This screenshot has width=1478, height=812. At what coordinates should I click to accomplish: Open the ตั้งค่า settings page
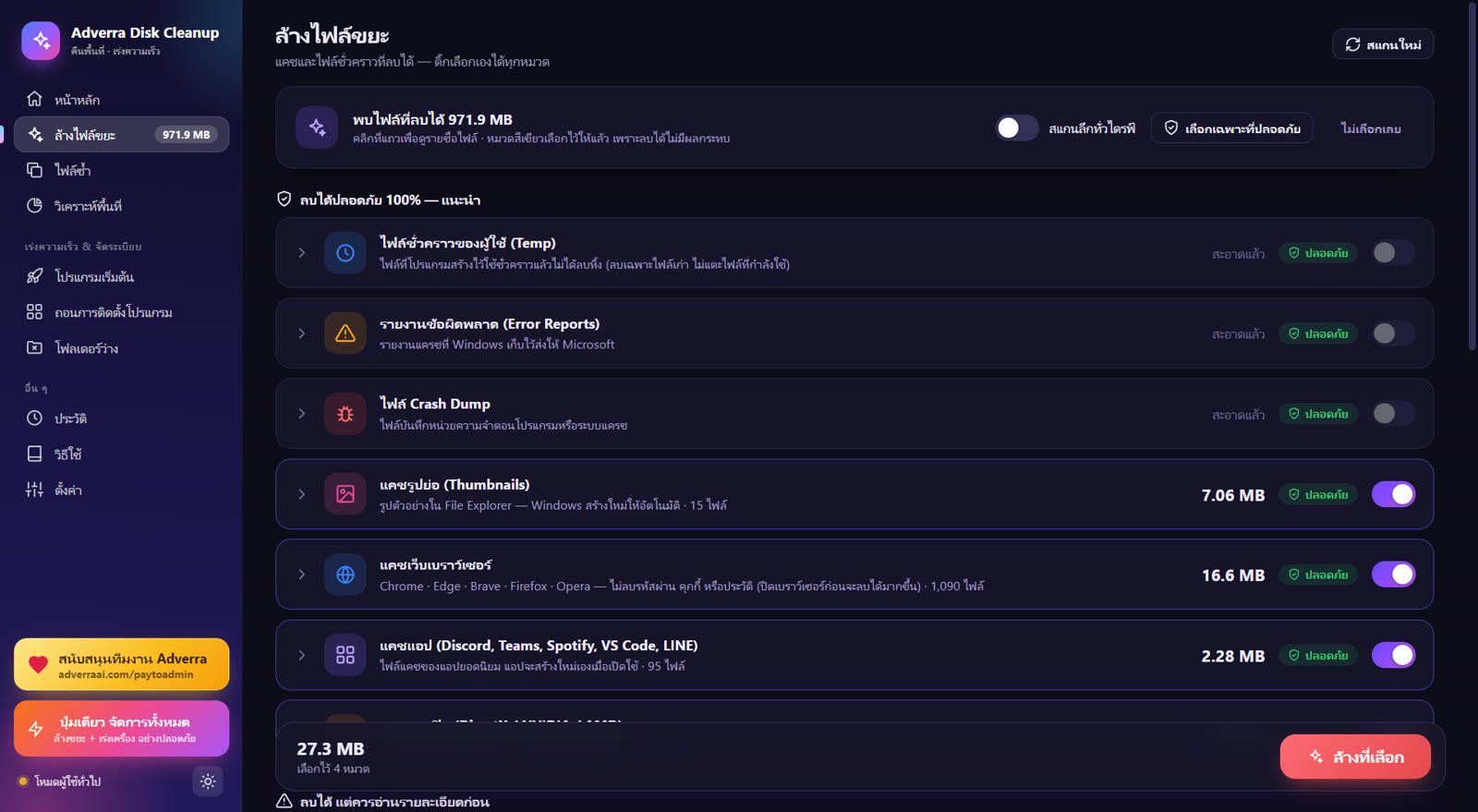click(x=121, y=490)
